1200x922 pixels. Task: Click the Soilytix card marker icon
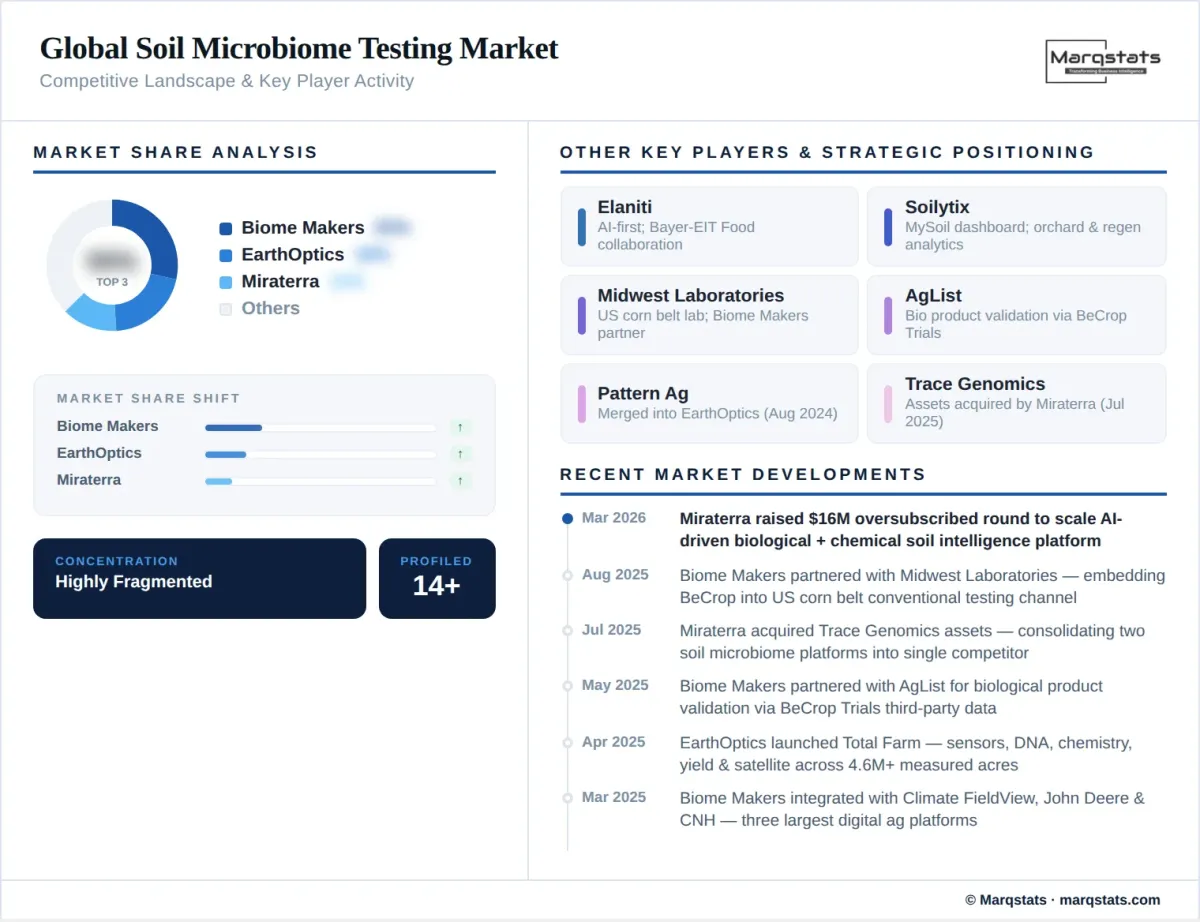[x=888, y=226]
